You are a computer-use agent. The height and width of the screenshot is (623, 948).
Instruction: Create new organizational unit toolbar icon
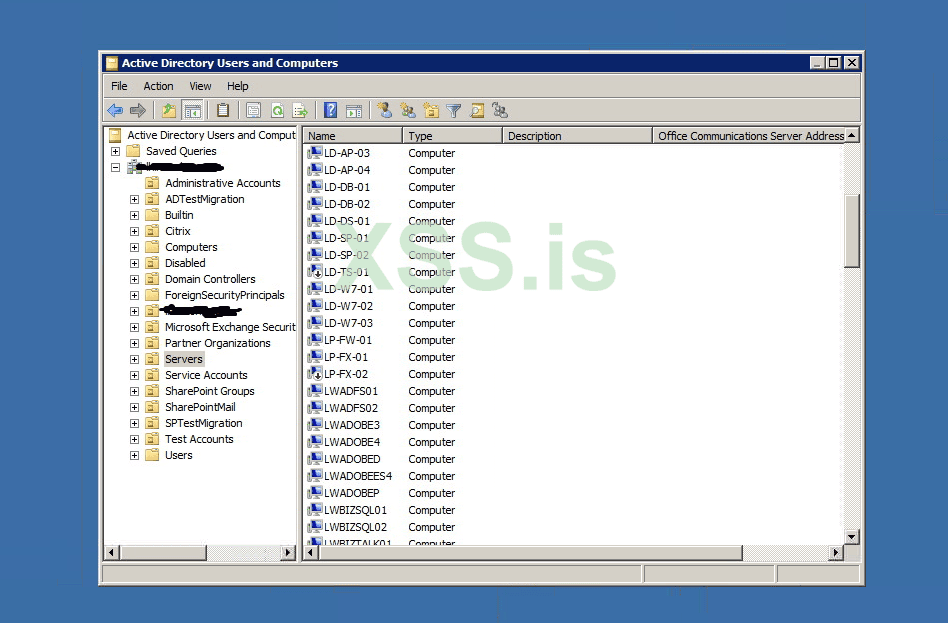tap(430, 110)
